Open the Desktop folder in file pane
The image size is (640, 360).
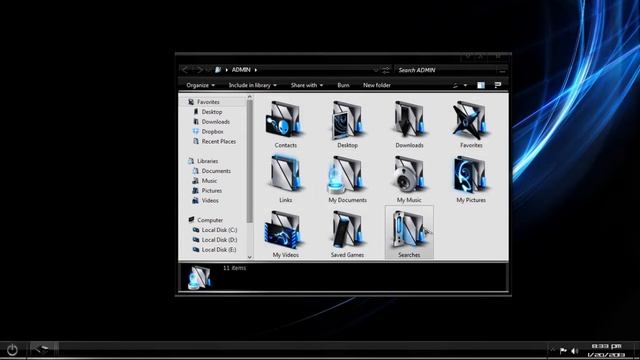pyautogui.click(x=347, y=124)
